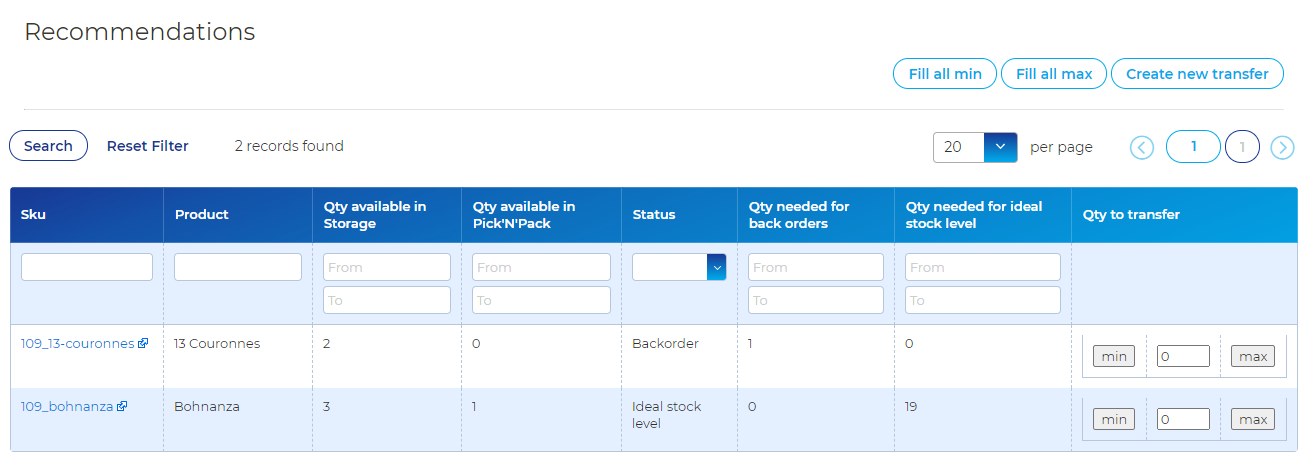The width and height of the screenshot is (1309, 458).
Task: Open the 109_13-couronnes SKU link
Action: pyautogui.click(x=77, y=344)
